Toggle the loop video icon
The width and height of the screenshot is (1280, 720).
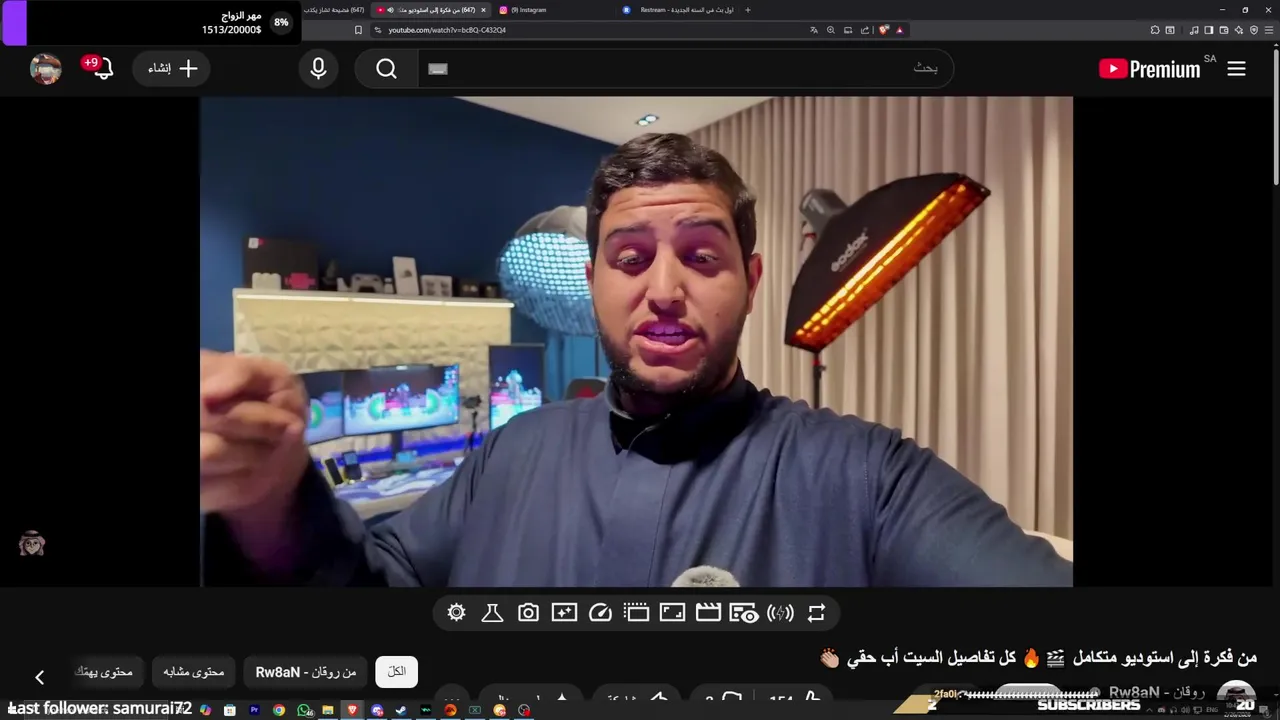(x=816, y=613)
